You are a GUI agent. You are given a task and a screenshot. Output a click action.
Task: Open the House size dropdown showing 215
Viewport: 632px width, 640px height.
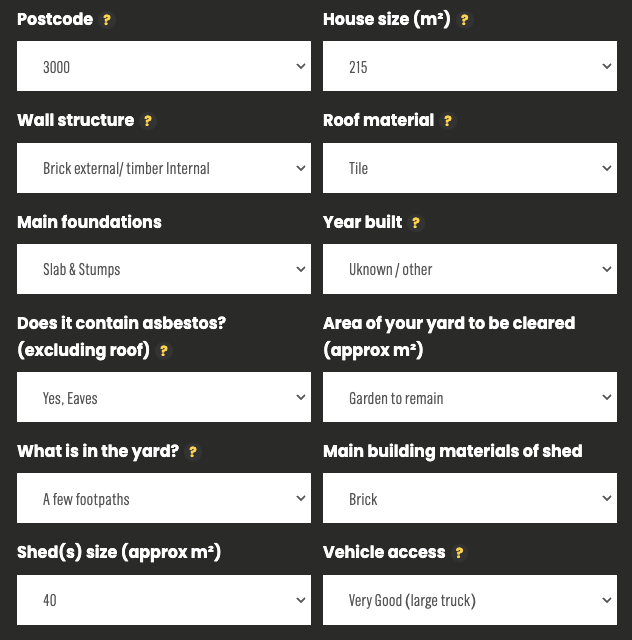coord(470,66)
